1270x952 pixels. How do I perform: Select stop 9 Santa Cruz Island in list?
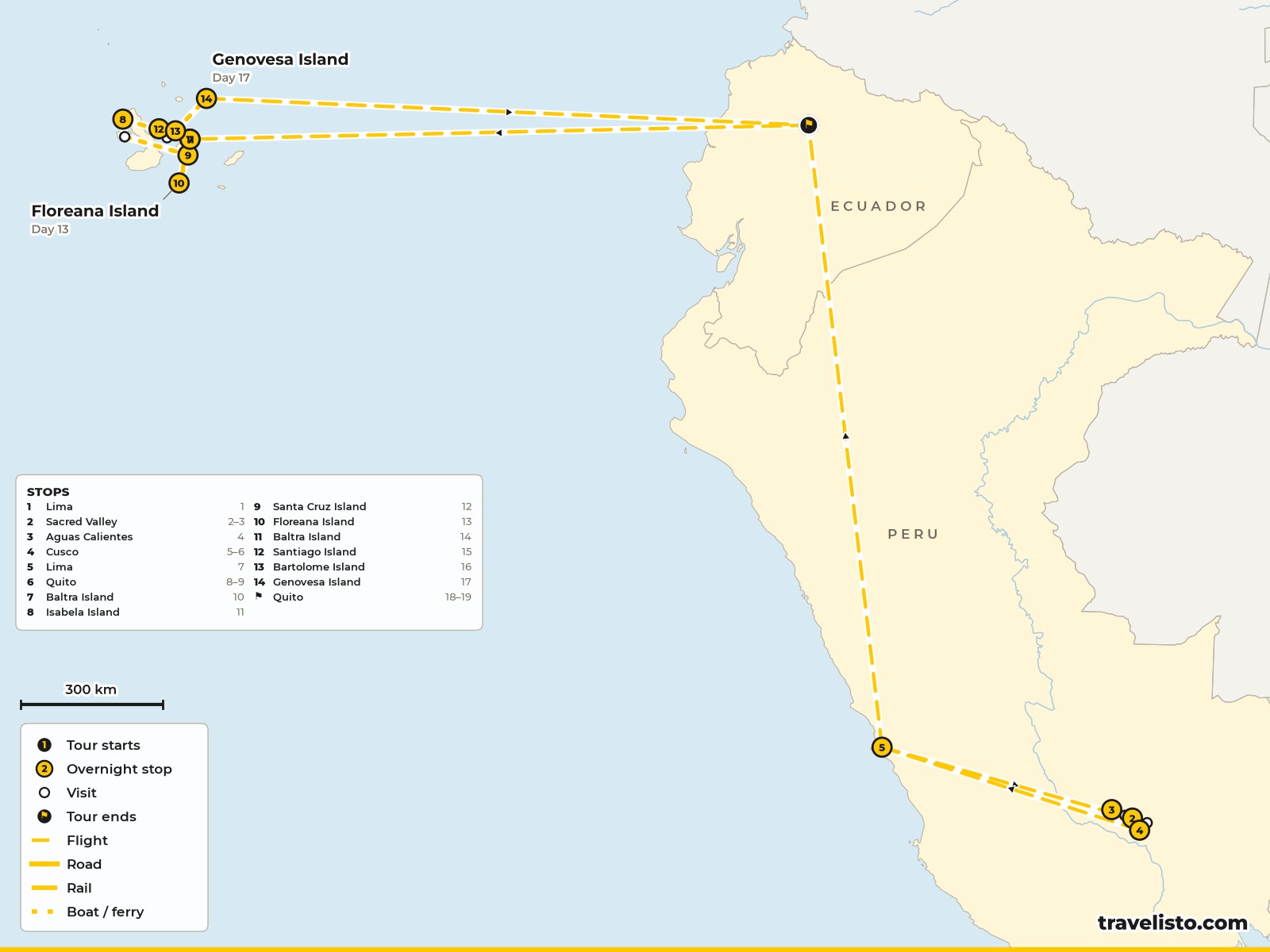tap(363, 507)
